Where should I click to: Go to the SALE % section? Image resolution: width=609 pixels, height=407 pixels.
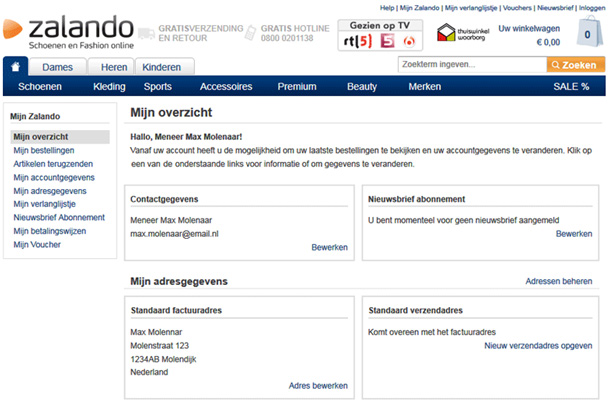click(571, 86)
